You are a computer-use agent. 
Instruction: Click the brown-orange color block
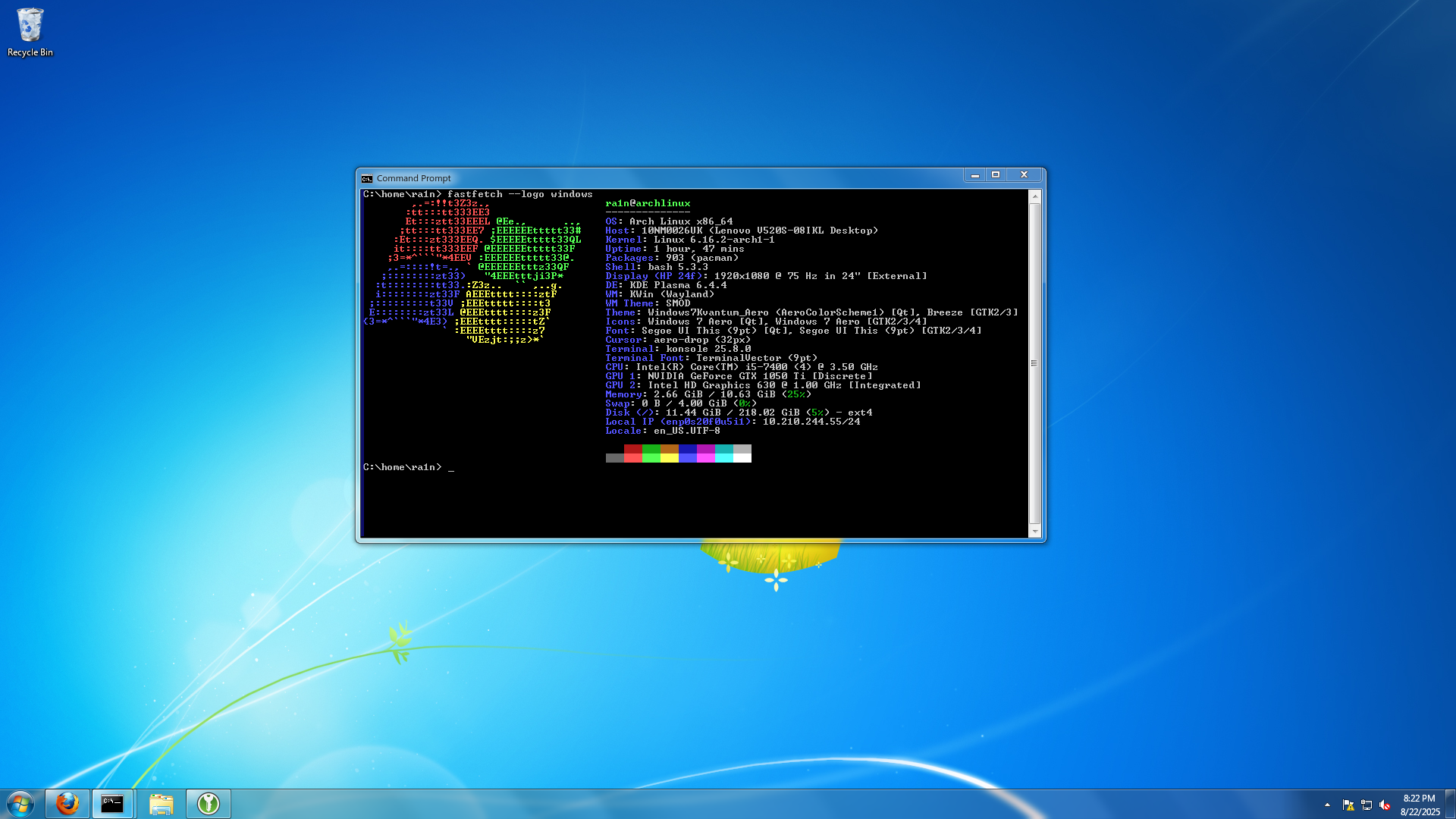point(670,449)
